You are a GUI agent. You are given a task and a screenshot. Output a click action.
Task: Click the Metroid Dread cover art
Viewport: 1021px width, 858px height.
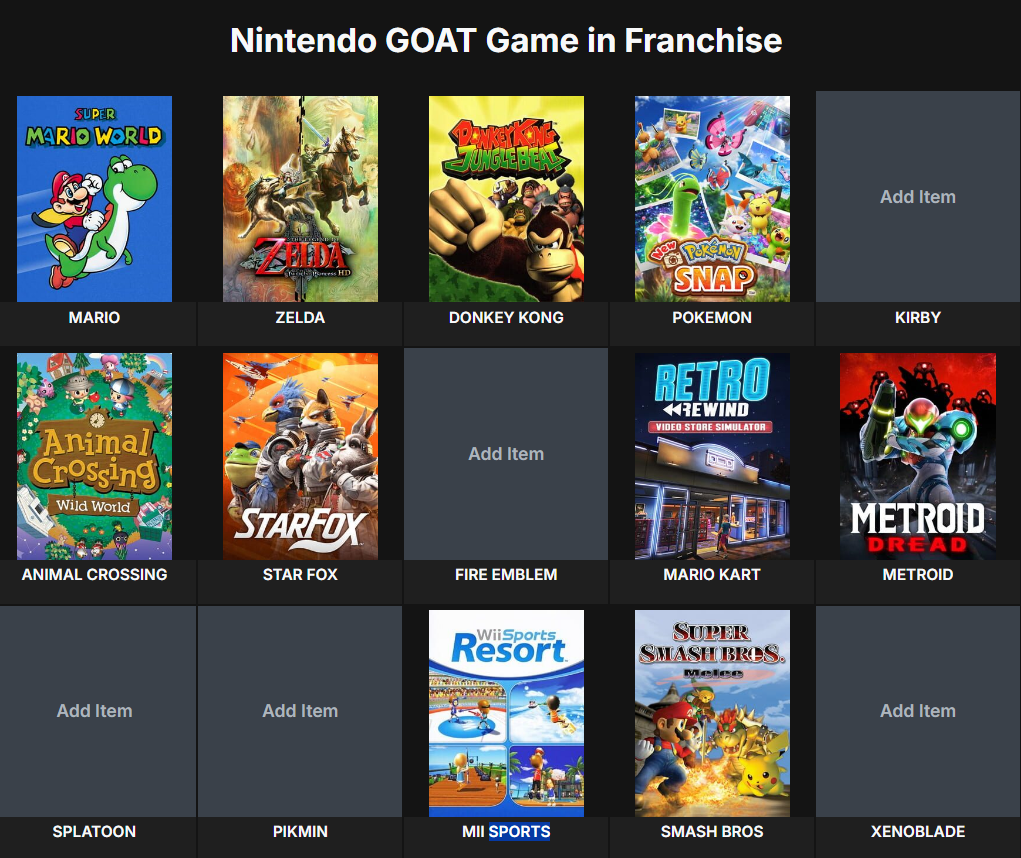pos(917,456)
